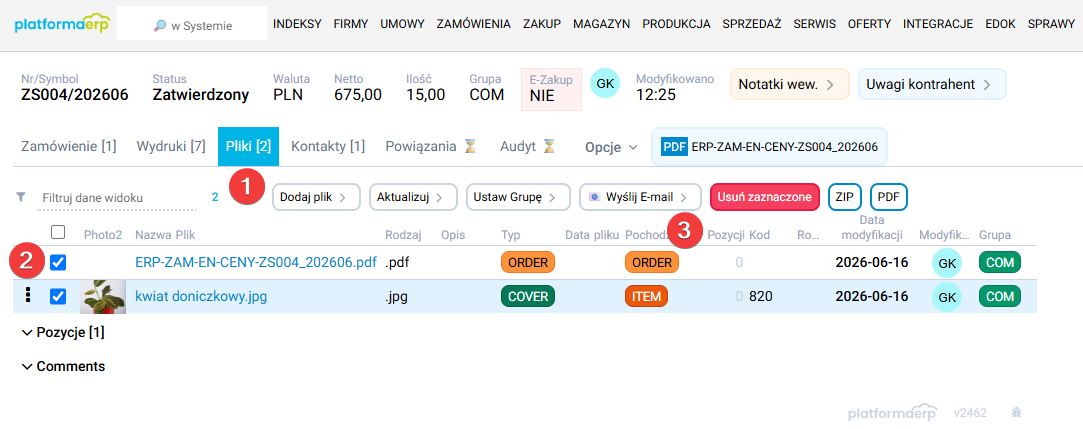Screen dimensions: 1083x429
Task: Open the UMOWY menu
Action: click(402, 24)
